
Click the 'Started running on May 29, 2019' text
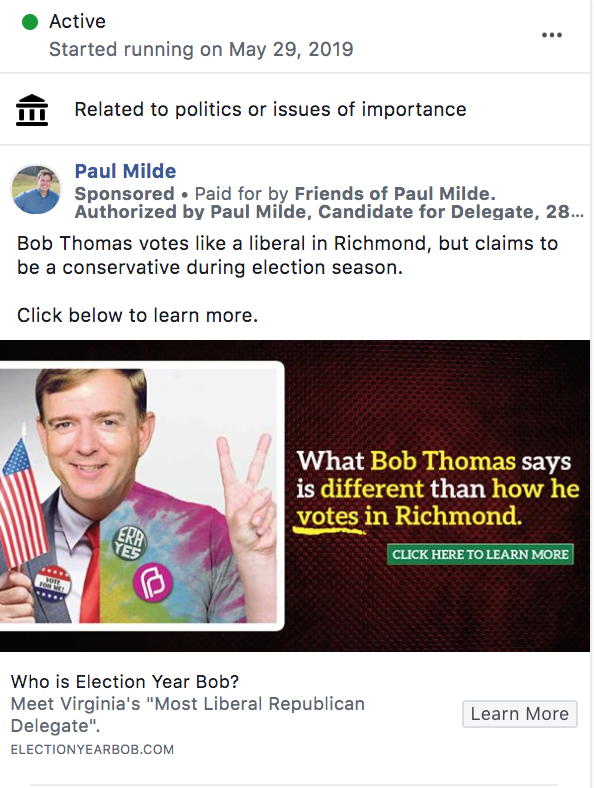coord(201,49)
